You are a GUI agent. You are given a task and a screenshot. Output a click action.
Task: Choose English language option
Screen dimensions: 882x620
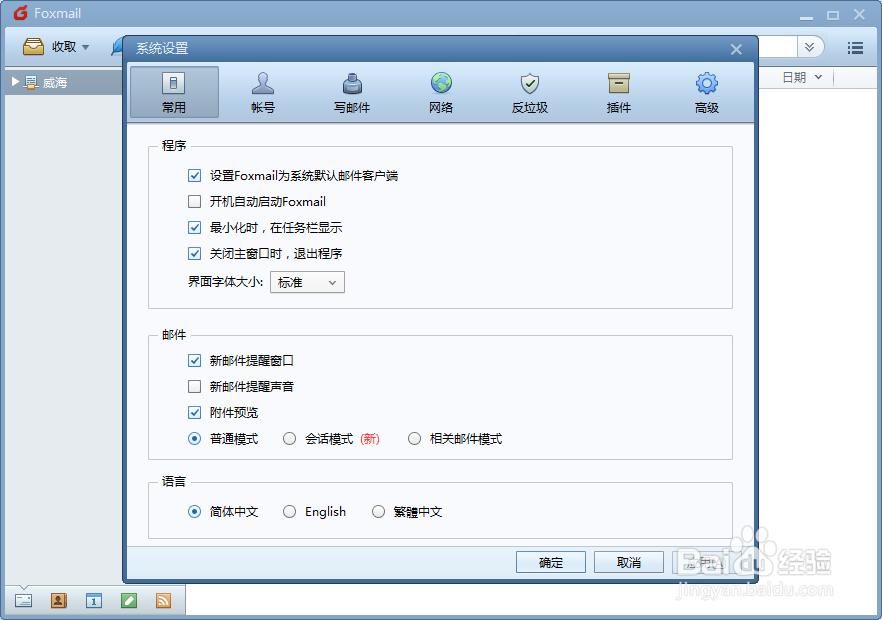[289, 511]
